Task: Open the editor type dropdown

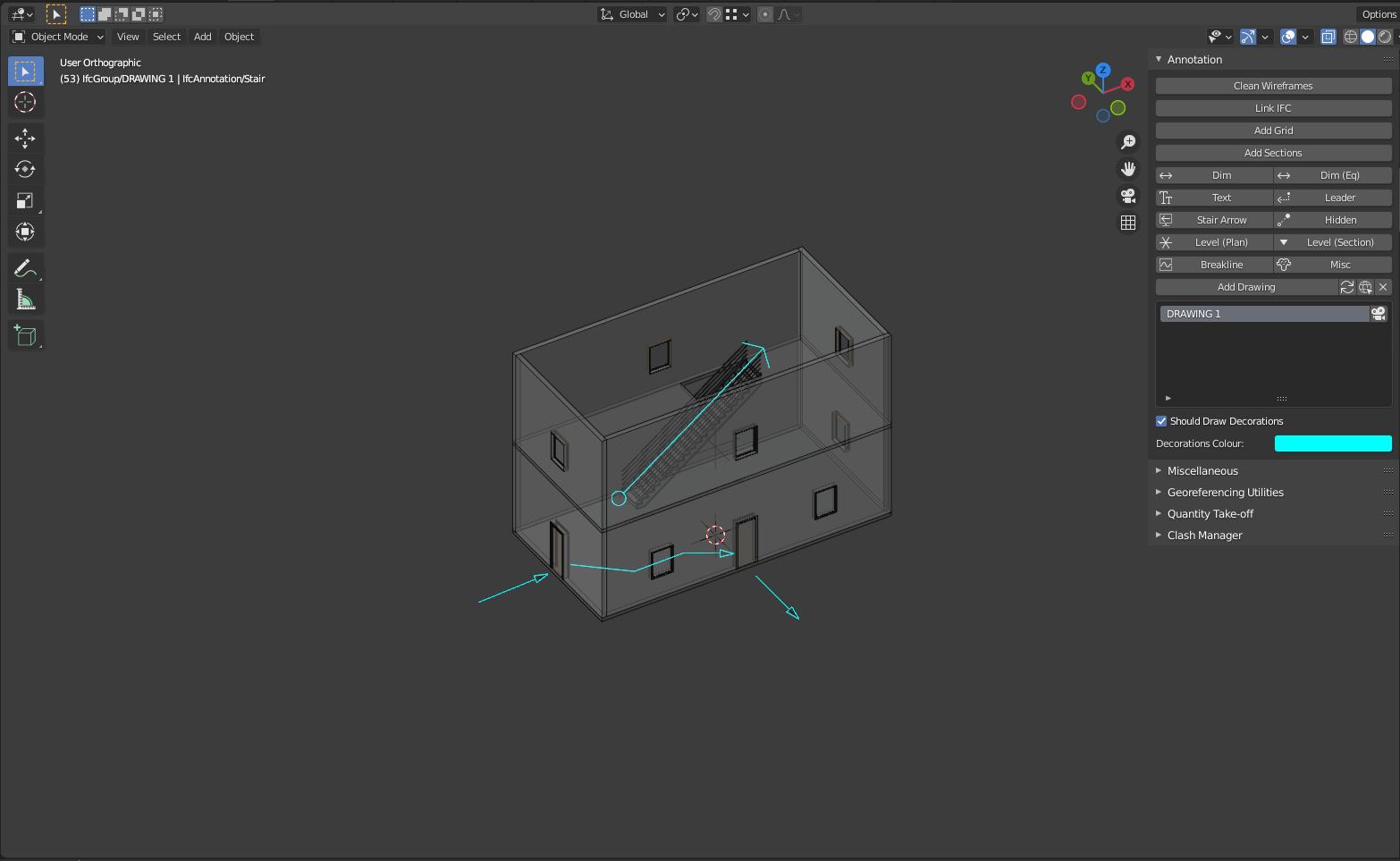Action: [x=21, y=14]
